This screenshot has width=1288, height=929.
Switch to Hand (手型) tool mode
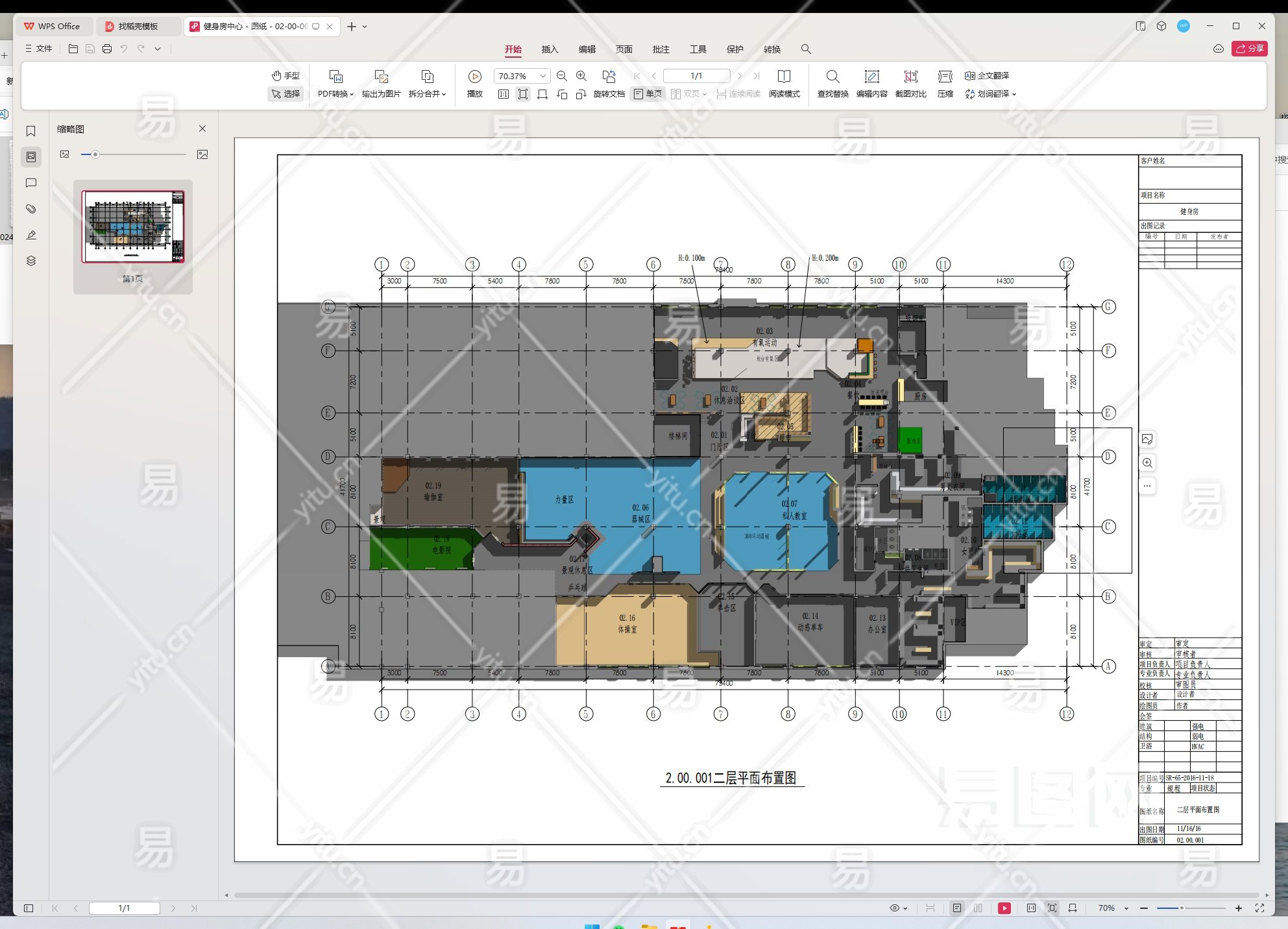[x=286, y=76]
